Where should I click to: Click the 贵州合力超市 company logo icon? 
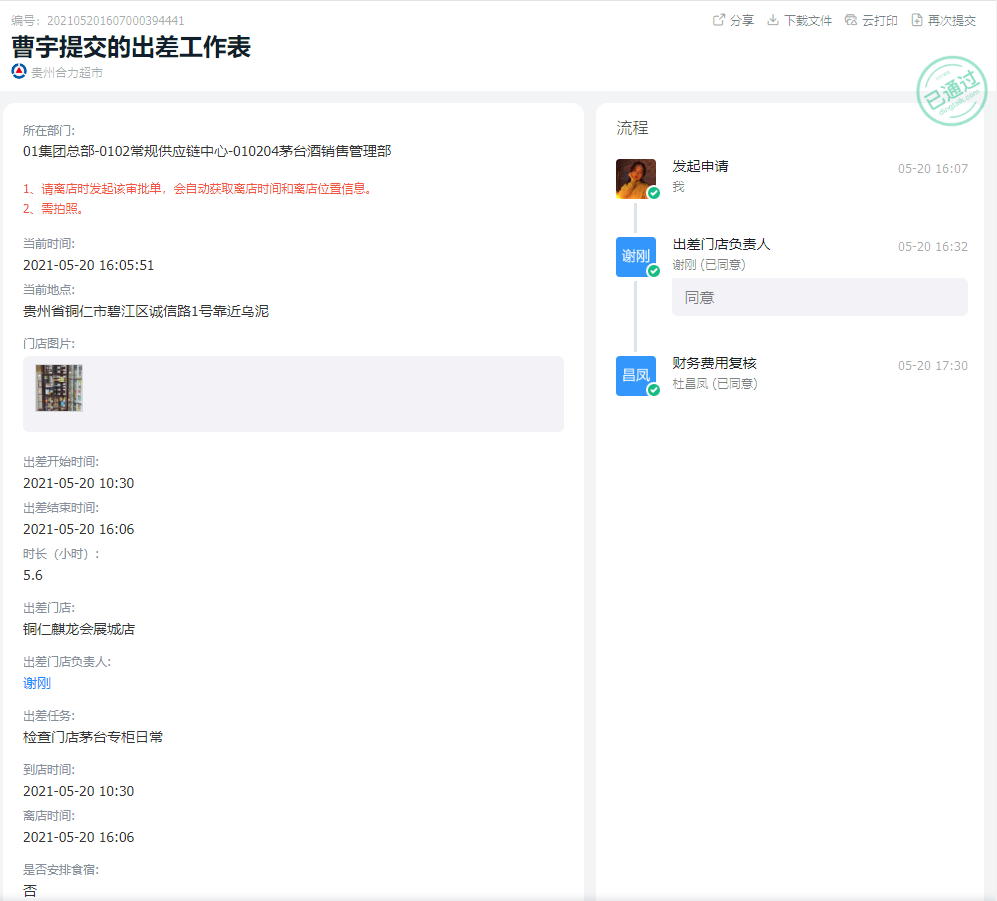(19, 72)
